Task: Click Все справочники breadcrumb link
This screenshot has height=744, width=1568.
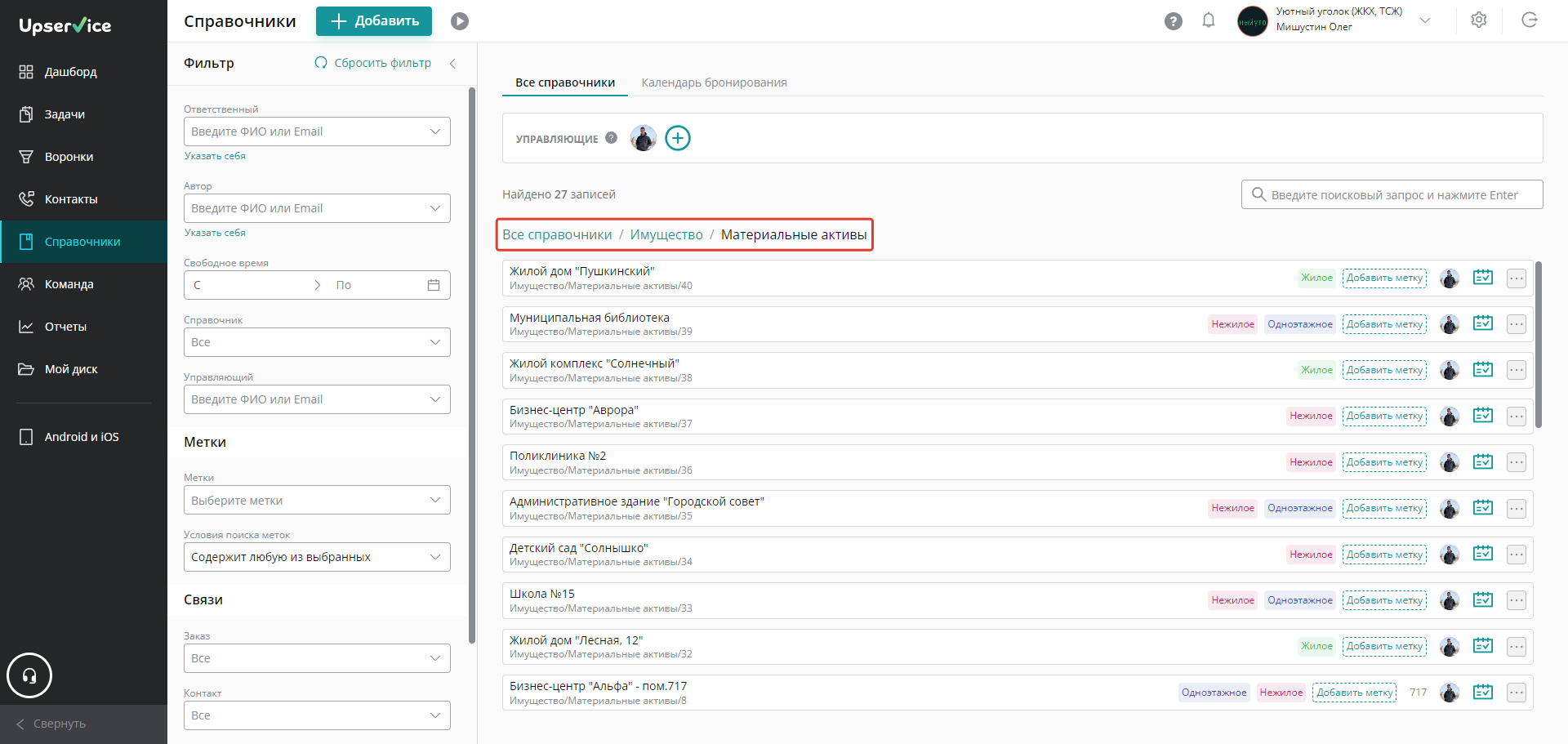Action: [x=557, y=234]
